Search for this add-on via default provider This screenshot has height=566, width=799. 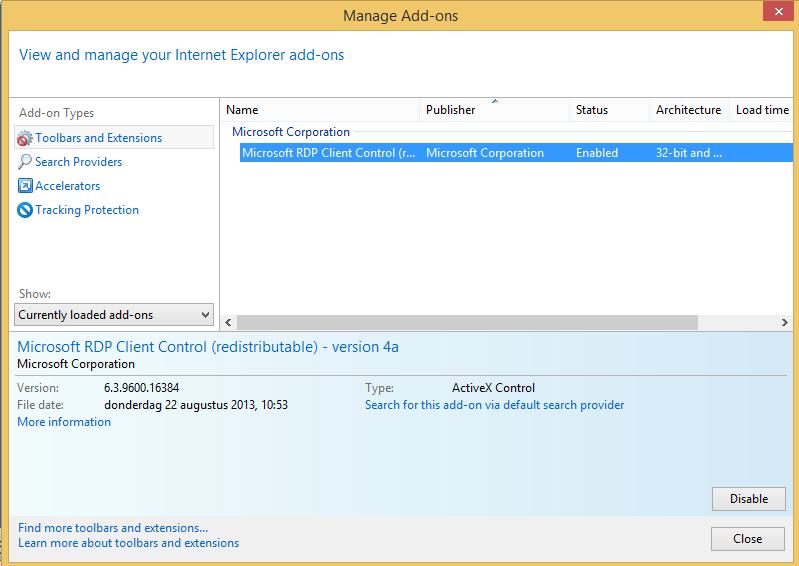click(x=494, y=405)
